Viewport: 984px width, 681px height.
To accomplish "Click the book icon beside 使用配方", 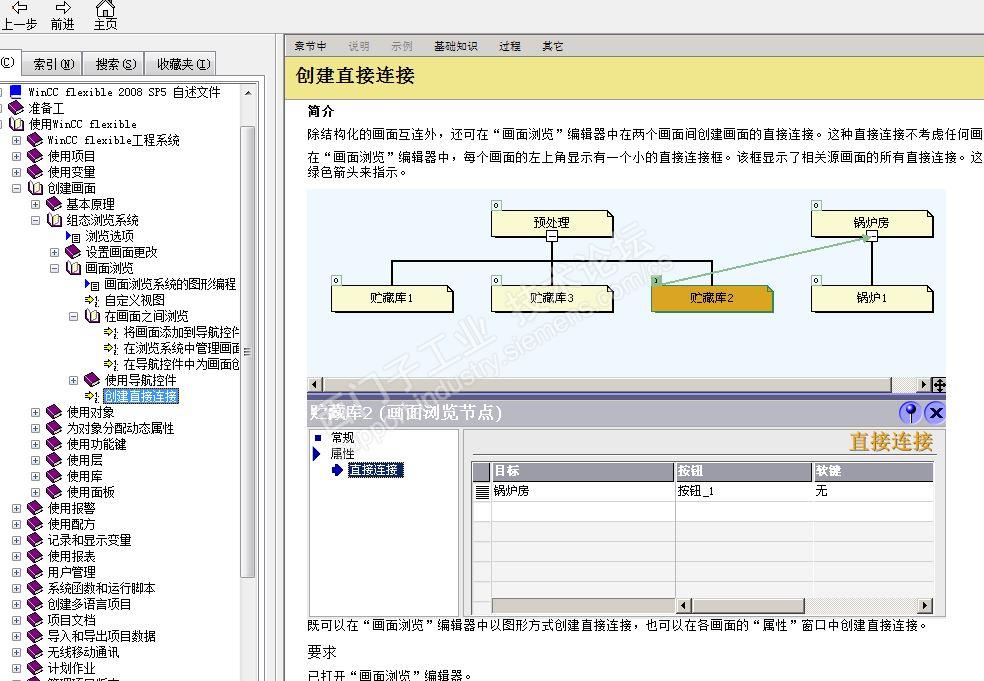I will 35,524.
